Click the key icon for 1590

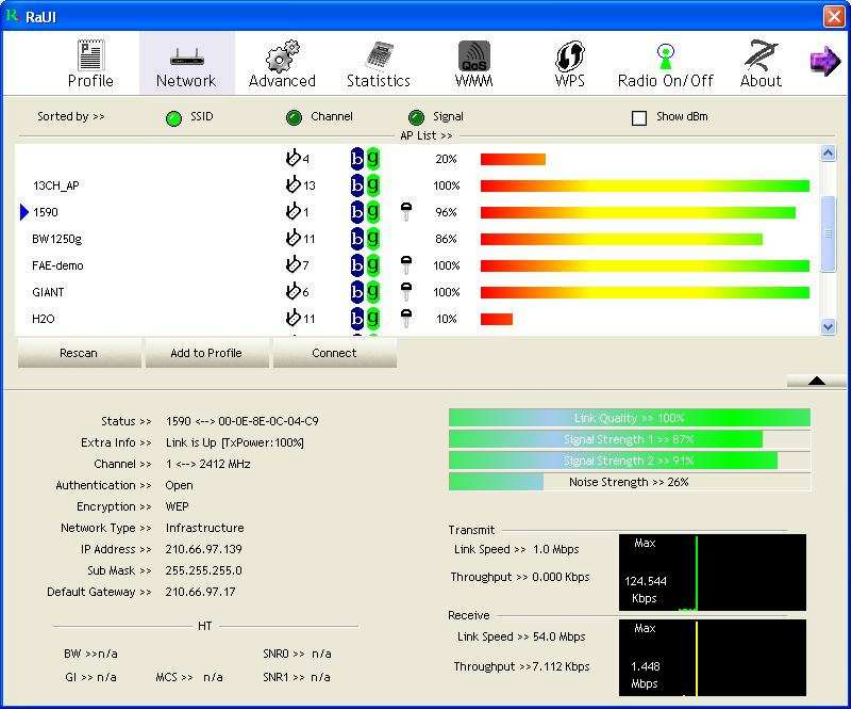(x=406, y=212)
